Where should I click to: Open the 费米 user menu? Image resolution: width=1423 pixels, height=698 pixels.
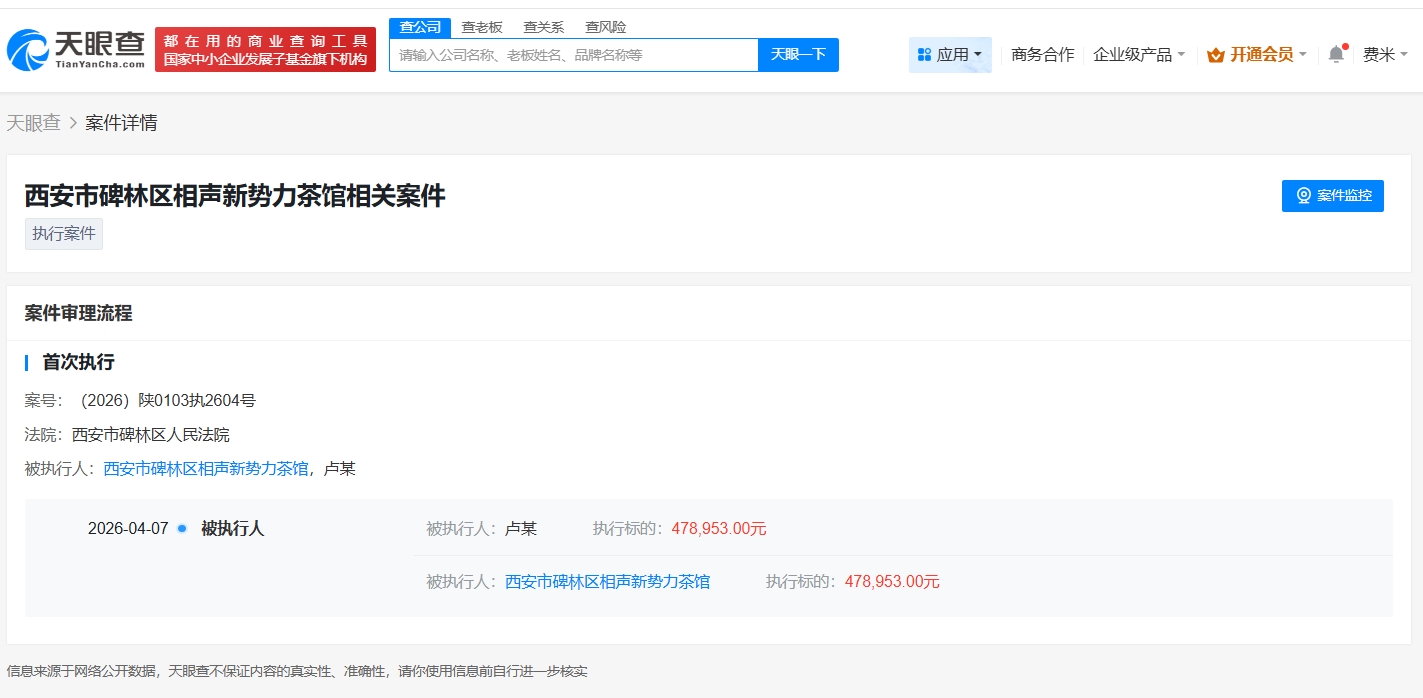(1384, 55)
